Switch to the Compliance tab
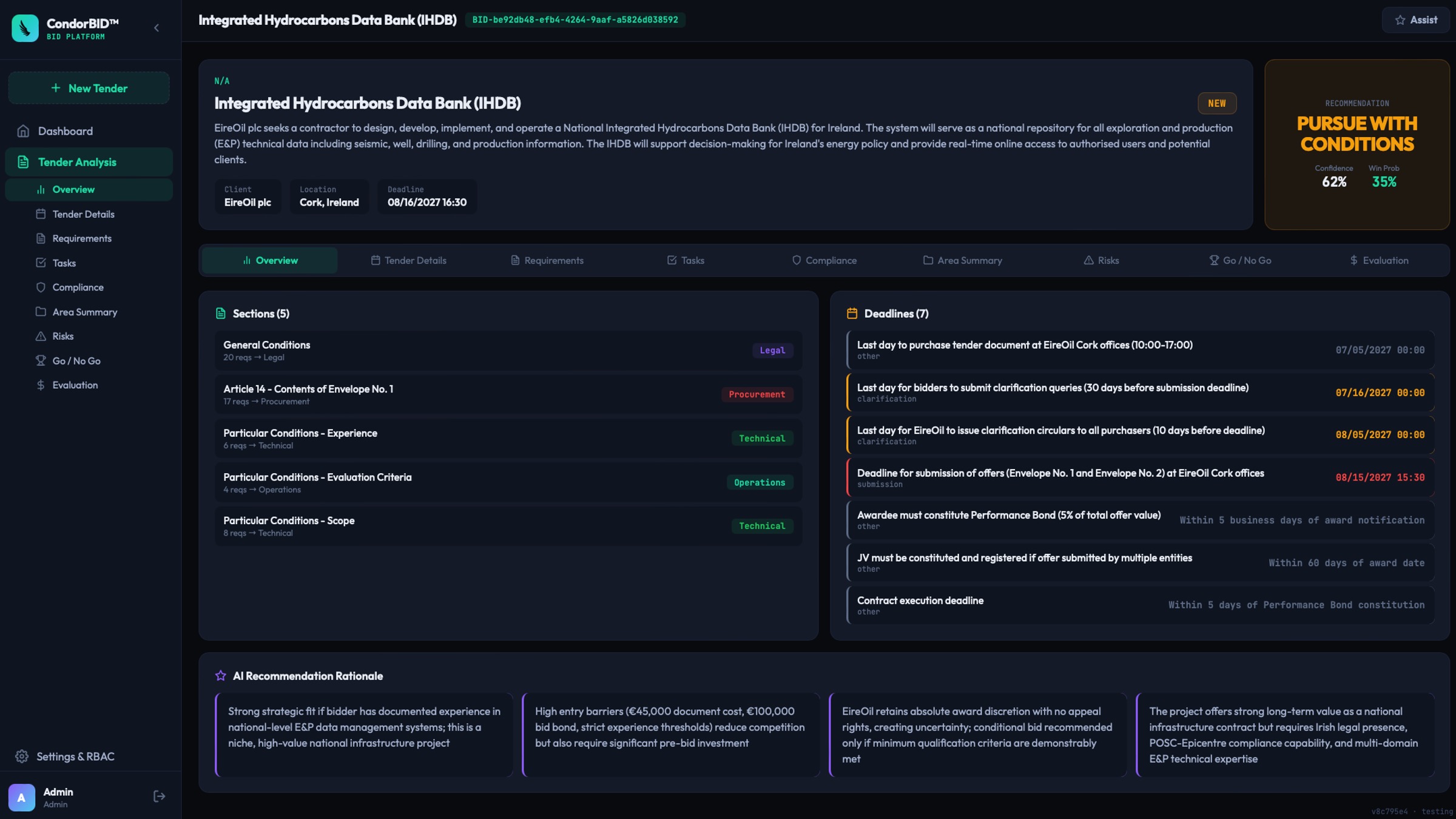Screen dimensions: 1456x819 click(x=824, y=260)
